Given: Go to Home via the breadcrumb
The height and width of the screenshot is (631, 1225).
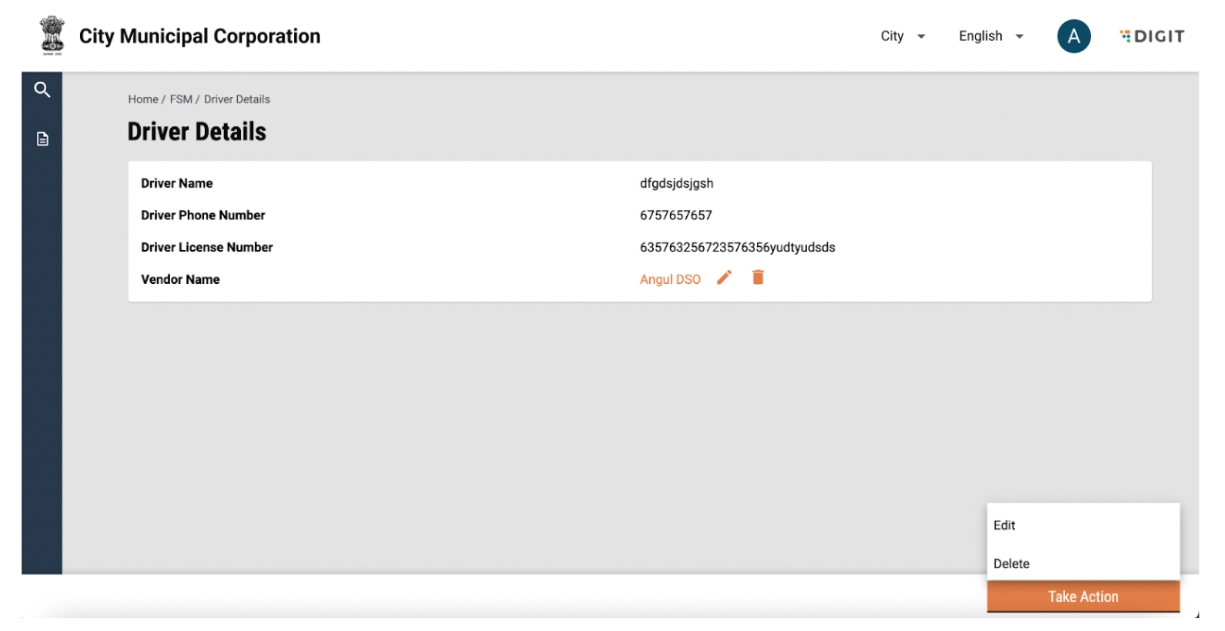Looking at the screenshot, I should [x=143, y=99].
